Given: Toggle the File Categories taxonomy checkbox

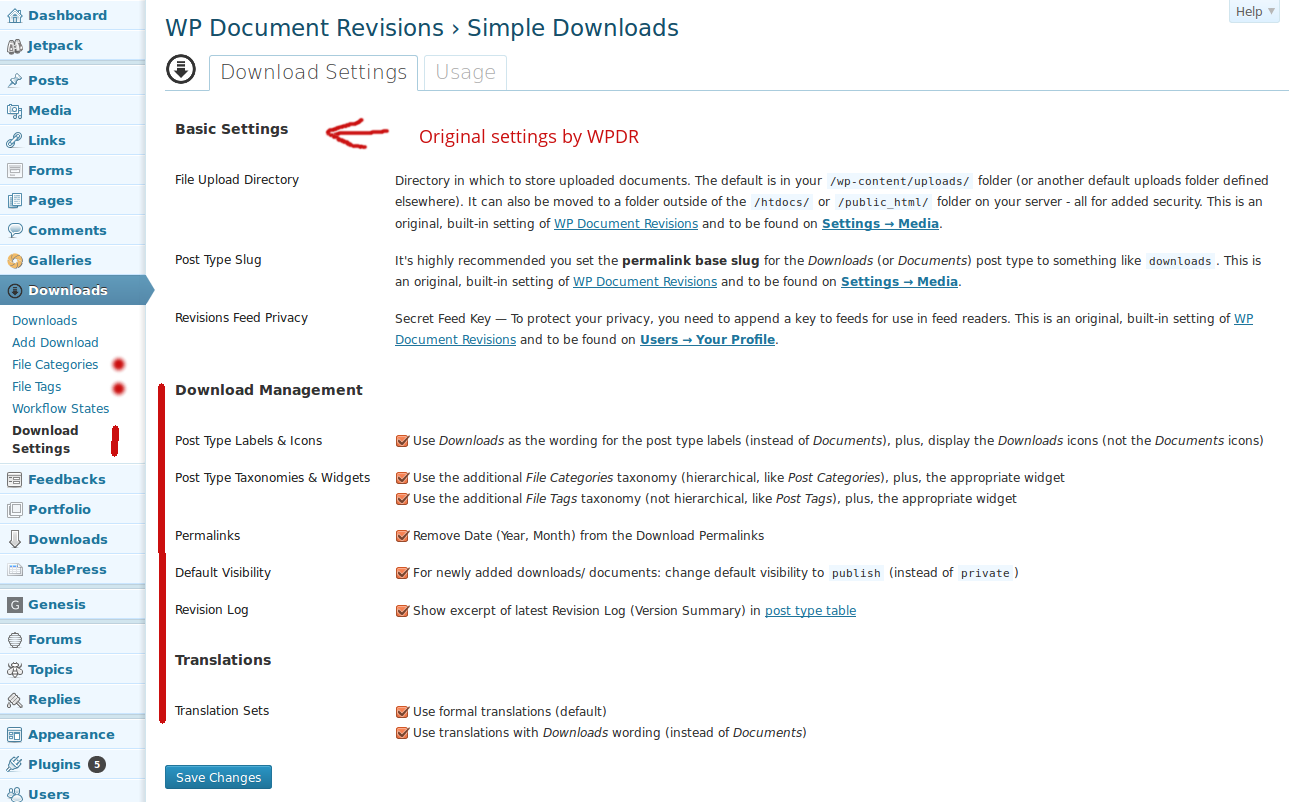Looking at the screenshot, I should coord(403,478).
